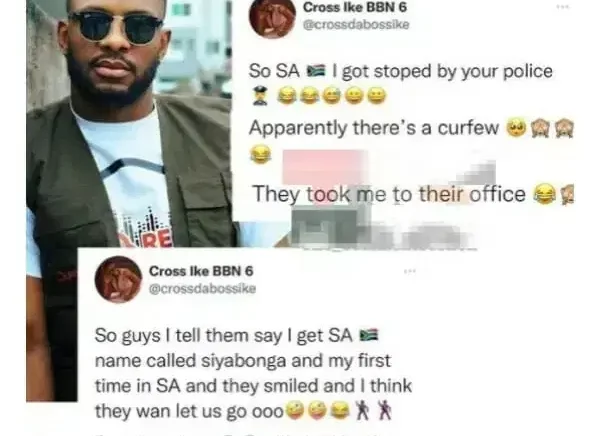The image size is (600, 436).
Task: Click the top @crossdabossike handle
Action: coord(356,24)
